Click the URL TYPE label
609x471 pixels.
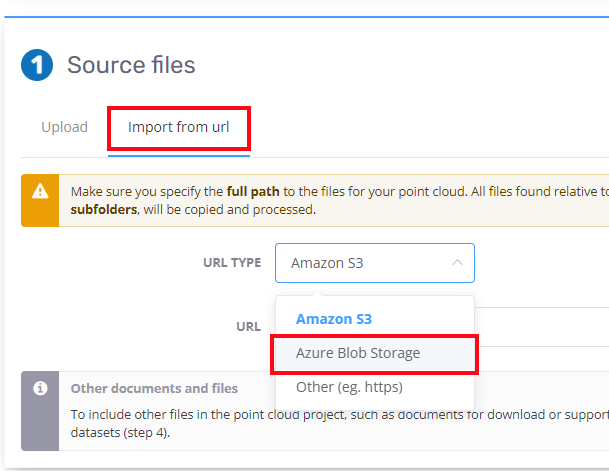coord(232,263)
